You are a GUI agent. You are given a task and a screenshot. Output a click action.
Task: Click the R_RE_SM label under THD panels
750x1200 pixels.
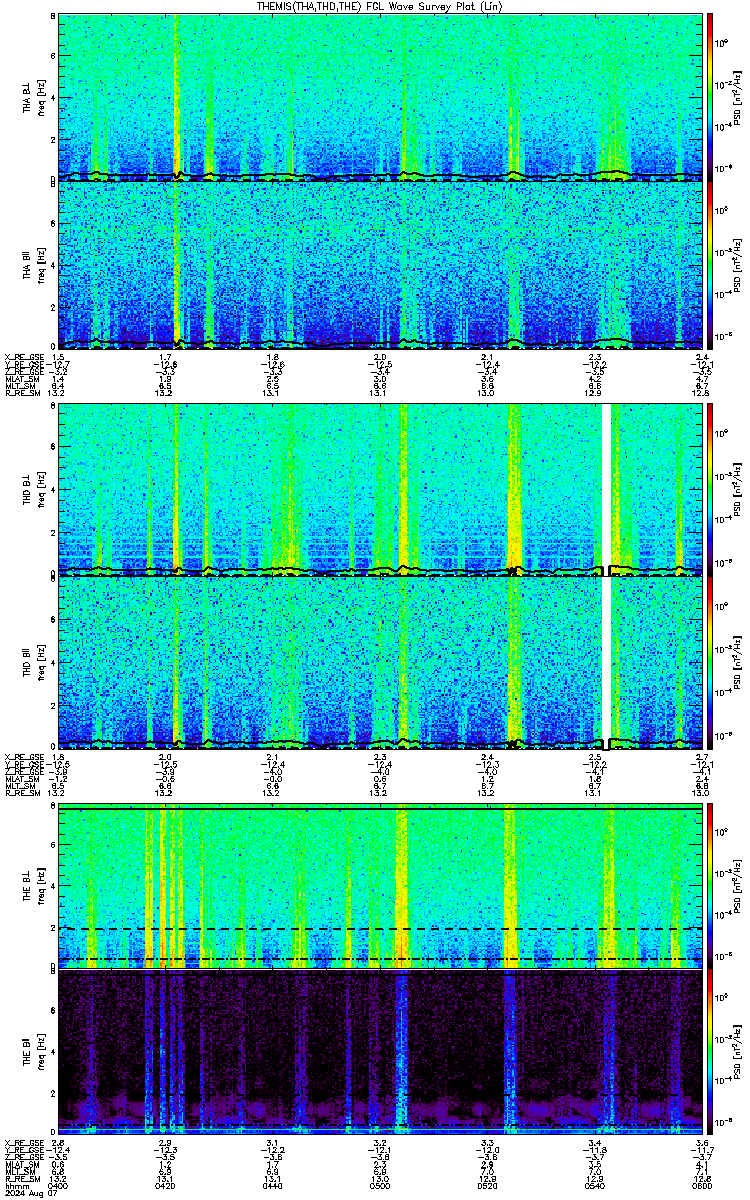(21, 793)
